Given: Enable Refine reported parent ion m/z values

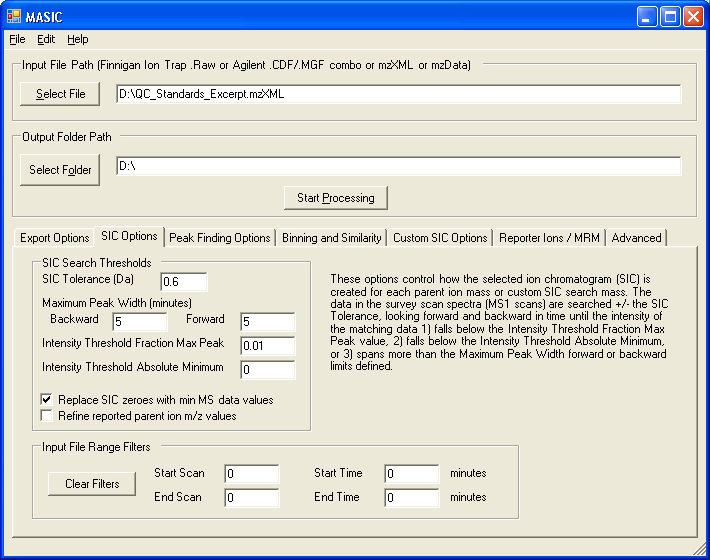Looking at the screenshot, I should tap(46, 416).
